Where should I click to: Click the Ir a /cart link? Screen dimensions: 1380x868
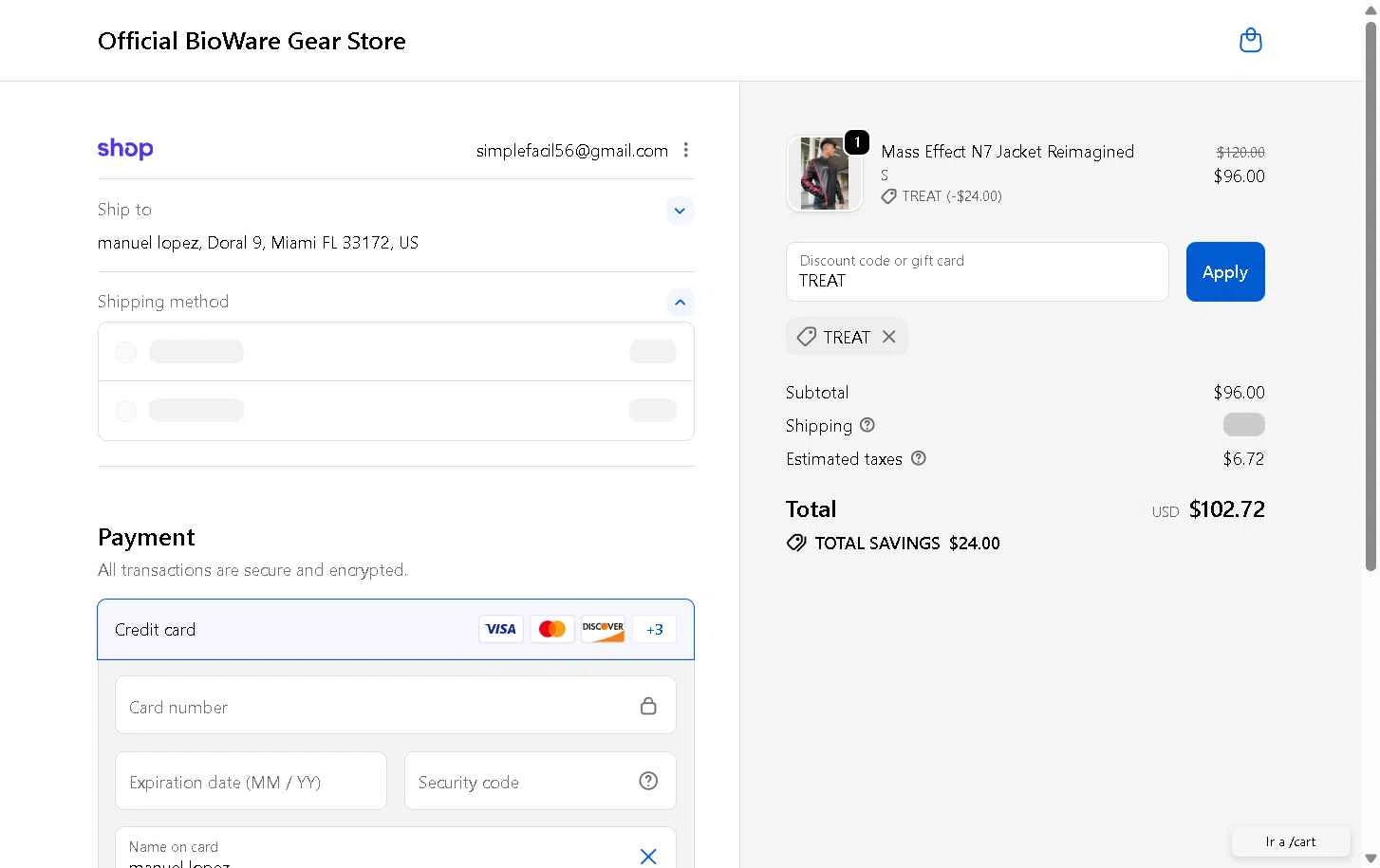1291,841
